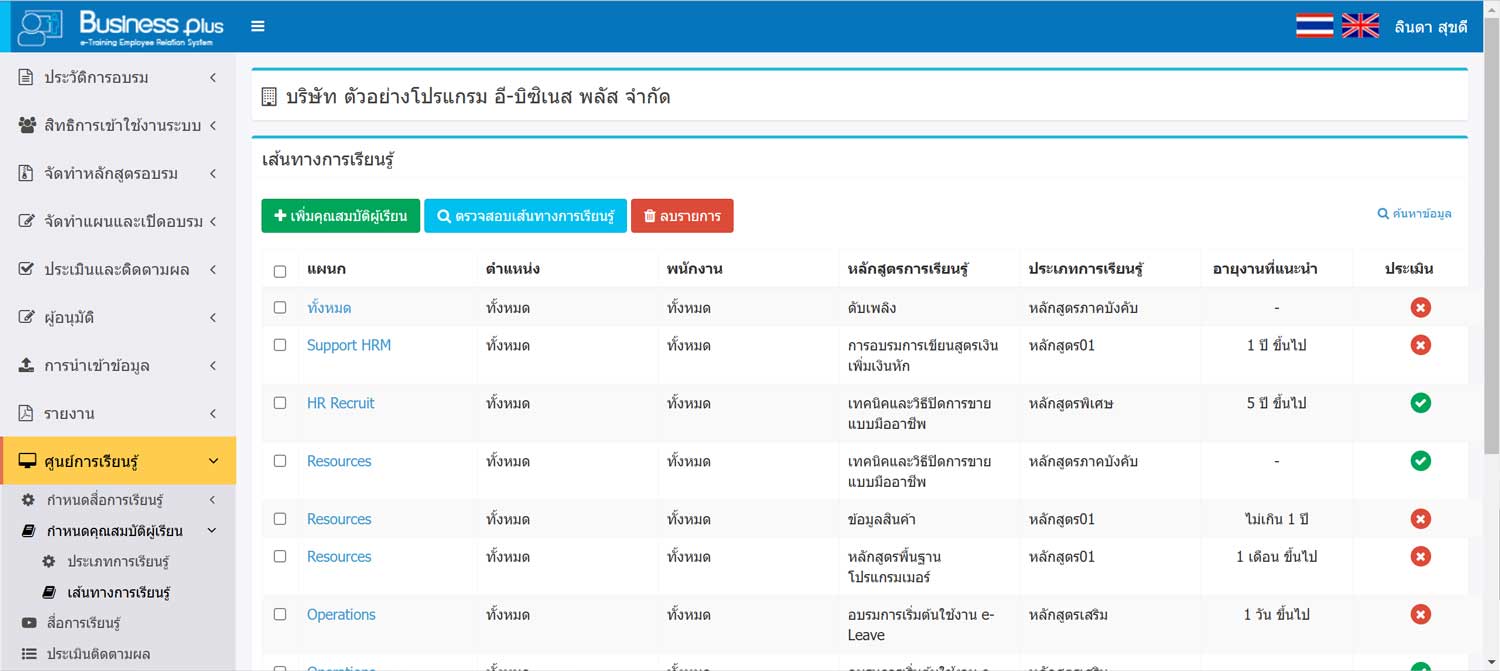
Task: Click the green check icon in HR Recruit row
Action: tap(1420, 403)
